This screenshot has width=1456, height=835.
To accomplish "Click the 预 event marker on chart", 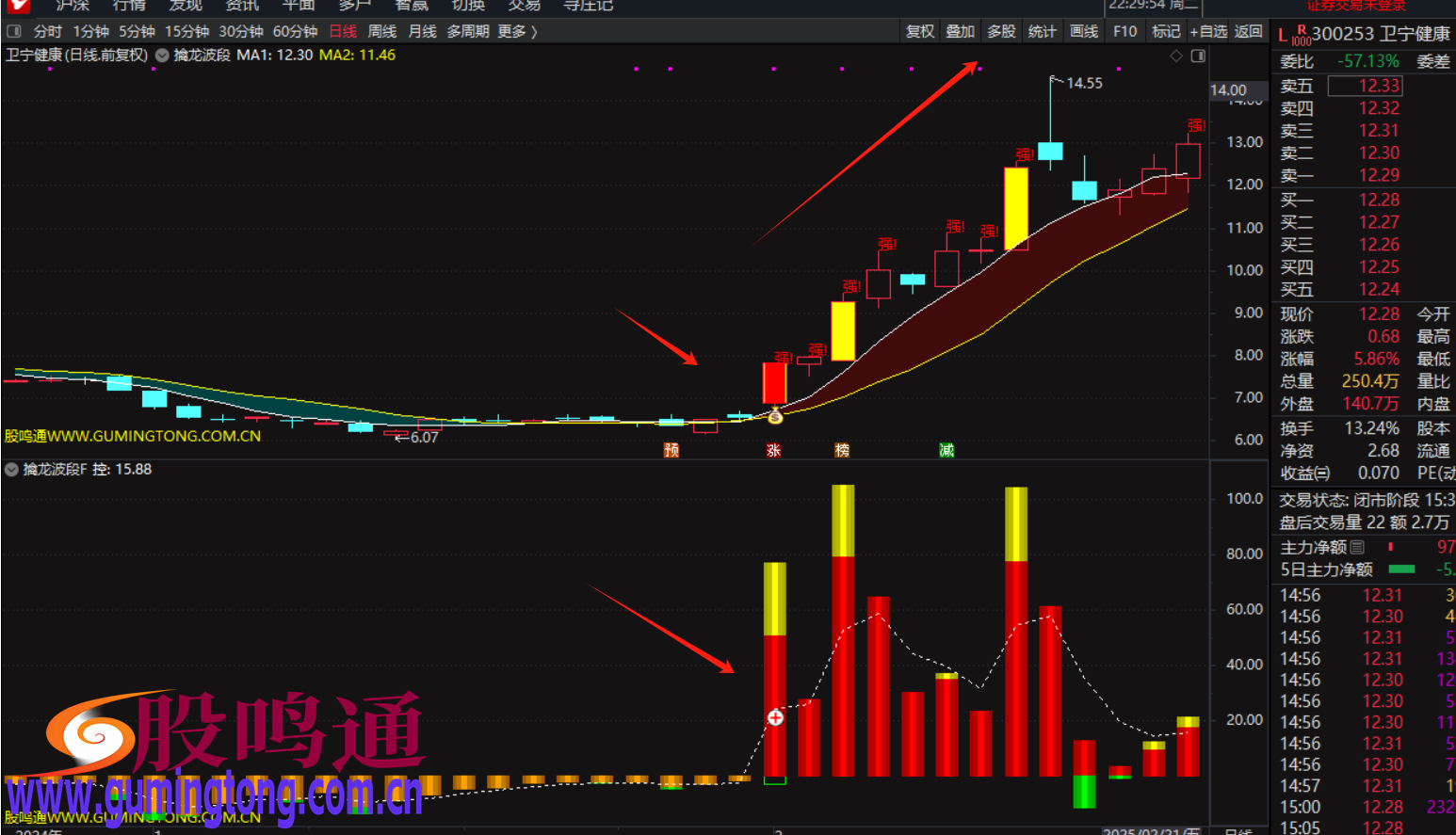I will [671, 450].
